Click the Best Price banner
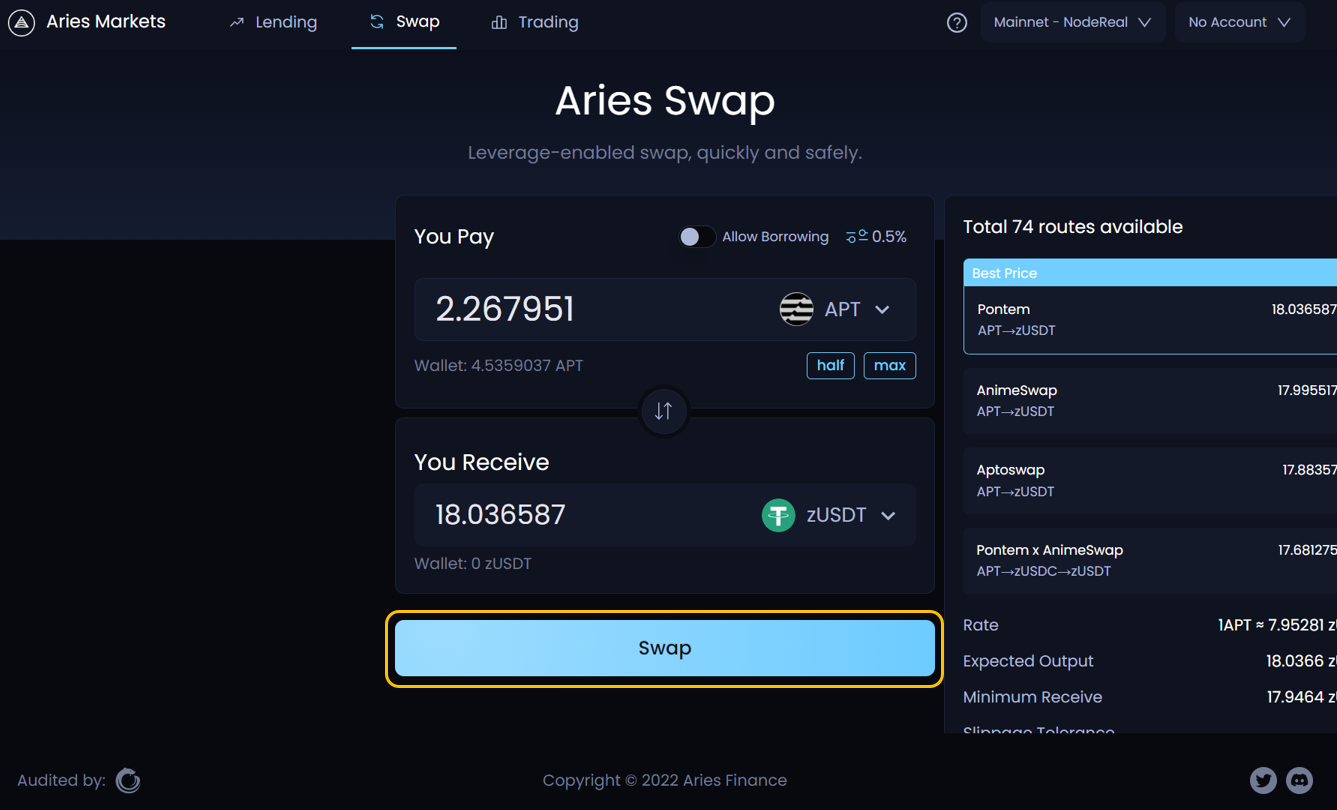Screen dimensions: 1337x810 tap(1150, 273)
